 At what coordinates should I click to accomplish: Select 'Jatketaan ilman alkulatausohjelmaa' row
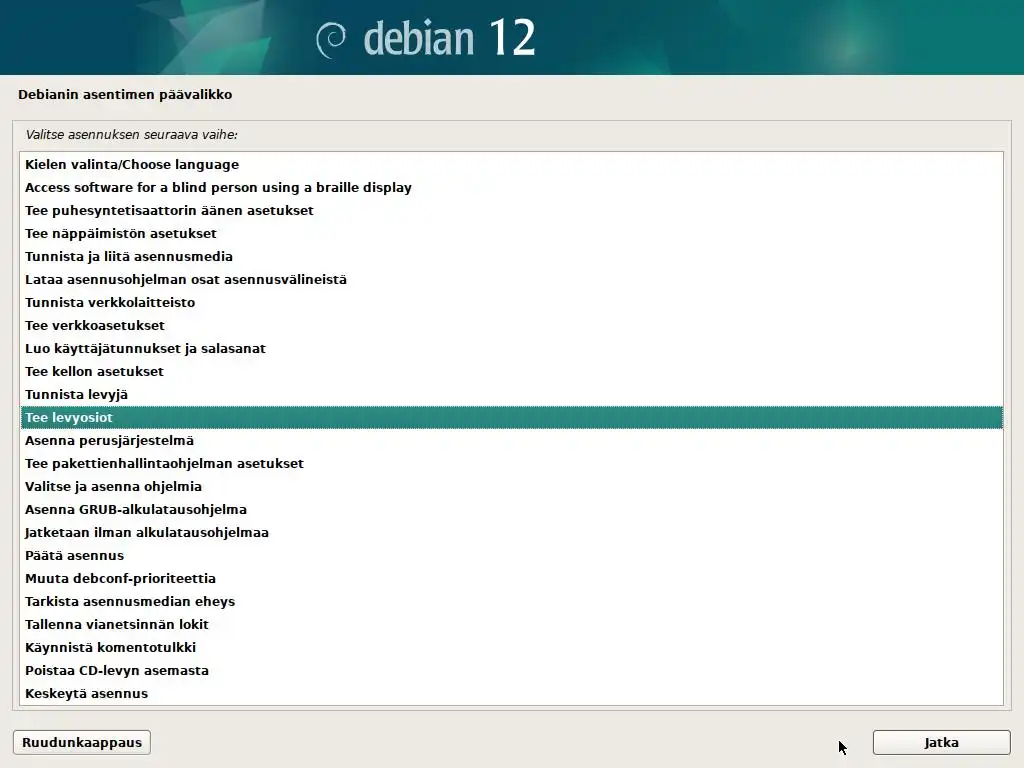[512, 532]
